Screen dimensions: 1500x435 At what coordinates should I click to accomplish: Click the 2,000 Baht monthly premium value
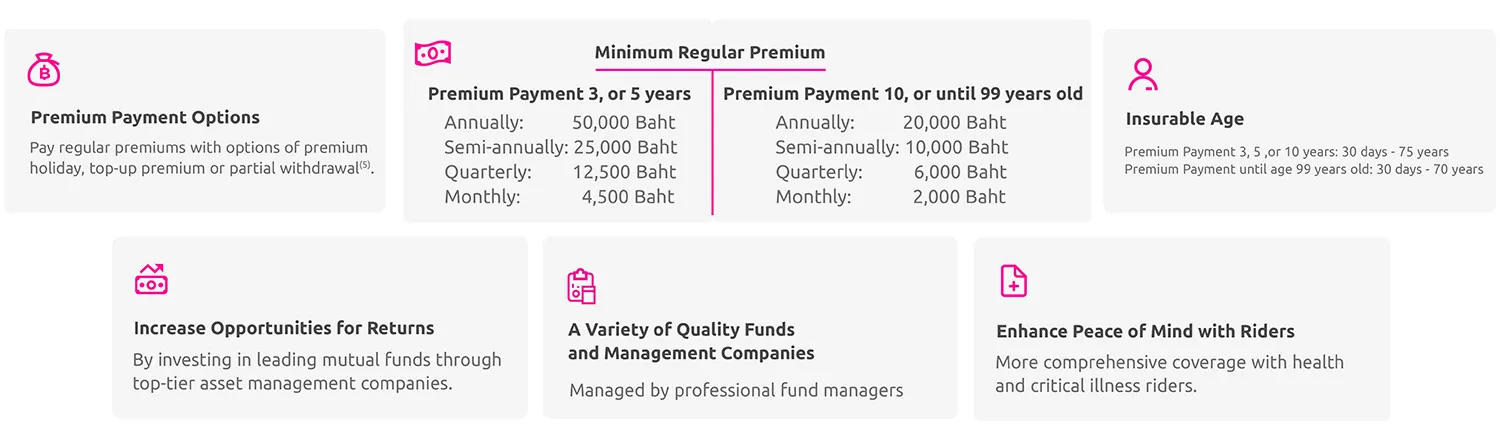point(959,197)
